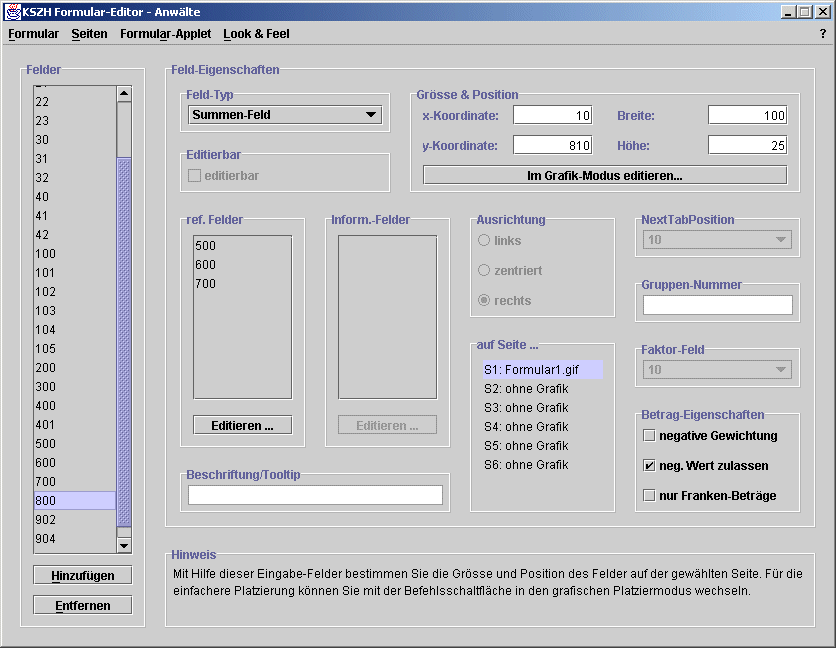Open the Formular menu
Screen dimensions: 836x648
pyautogui.click(x=34, y=34)
